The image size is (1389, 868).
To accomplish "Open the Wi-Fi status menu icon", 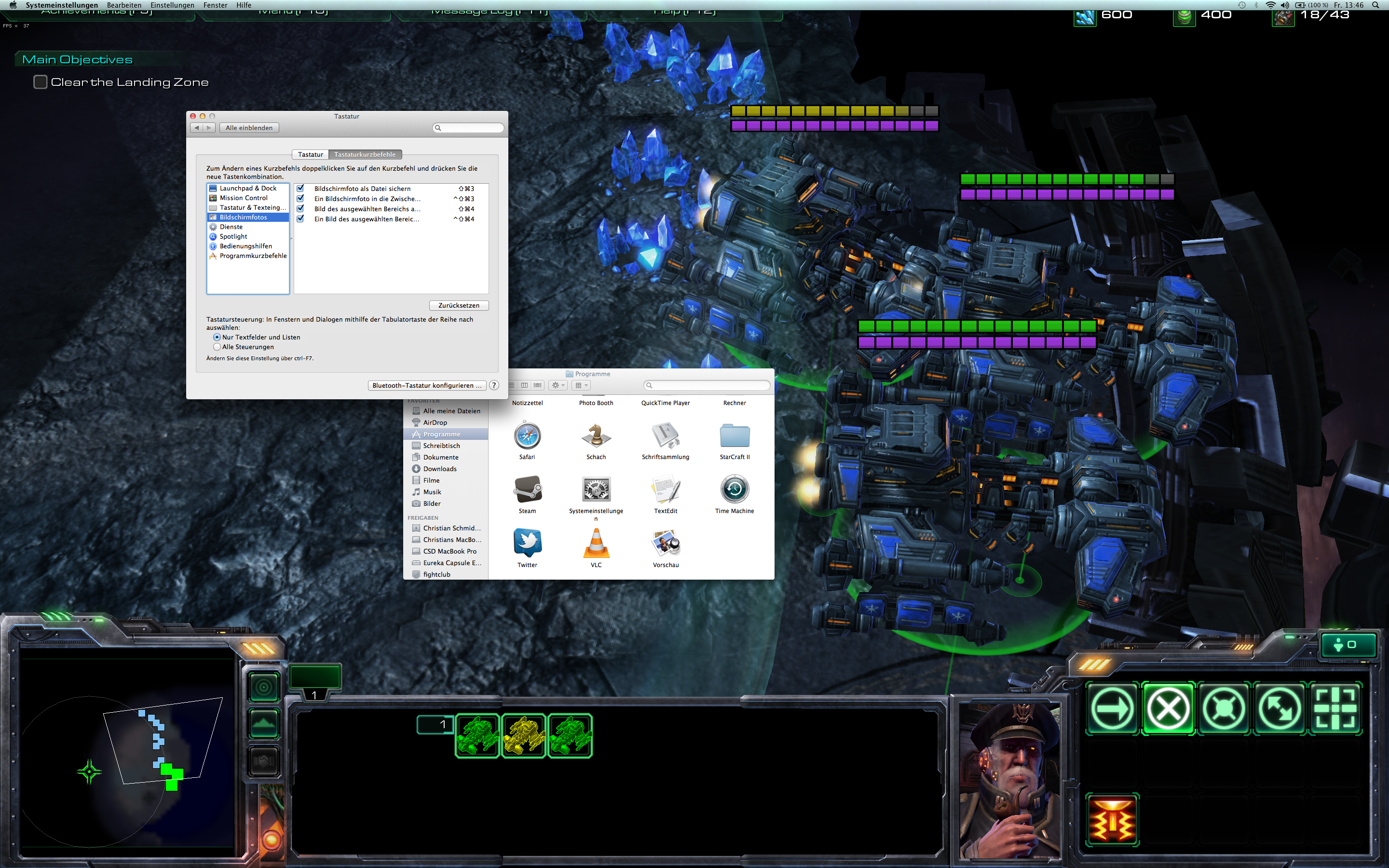I will click(1270, 5).
